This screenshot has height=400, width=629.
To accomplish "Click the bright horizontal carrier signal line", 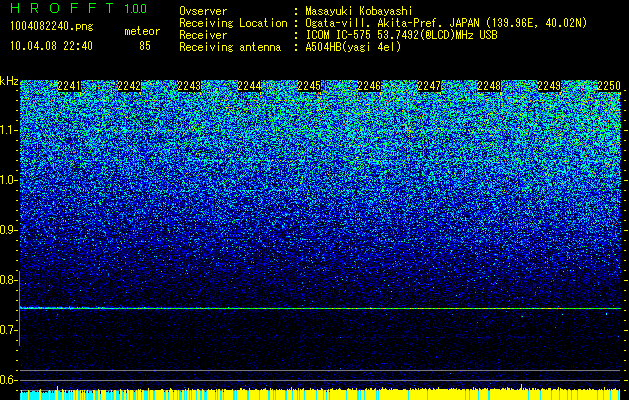I will pos(320,308).
